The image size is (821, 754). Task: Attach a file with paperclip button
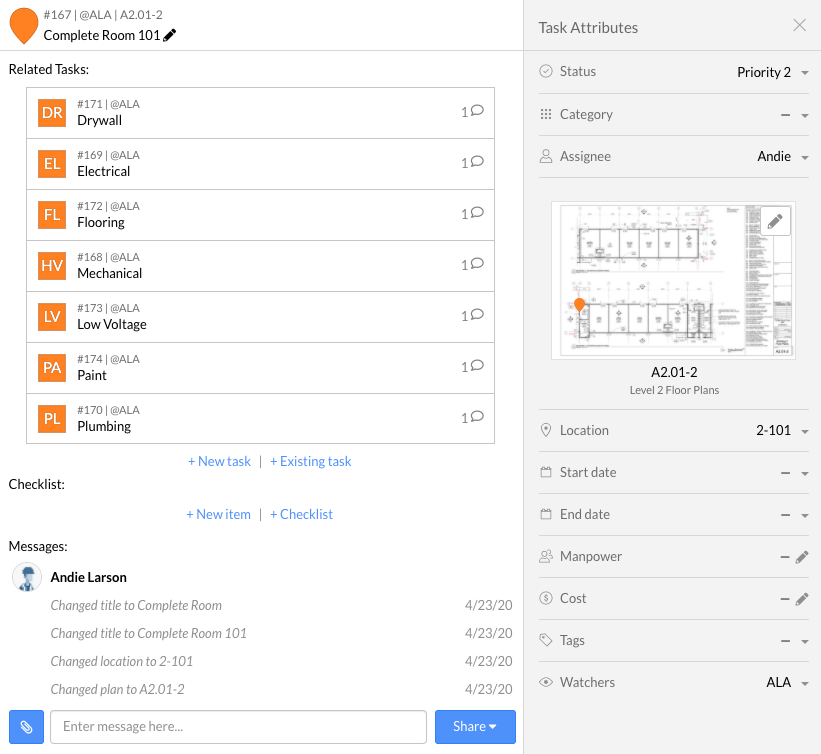click(x=26, y=727)
